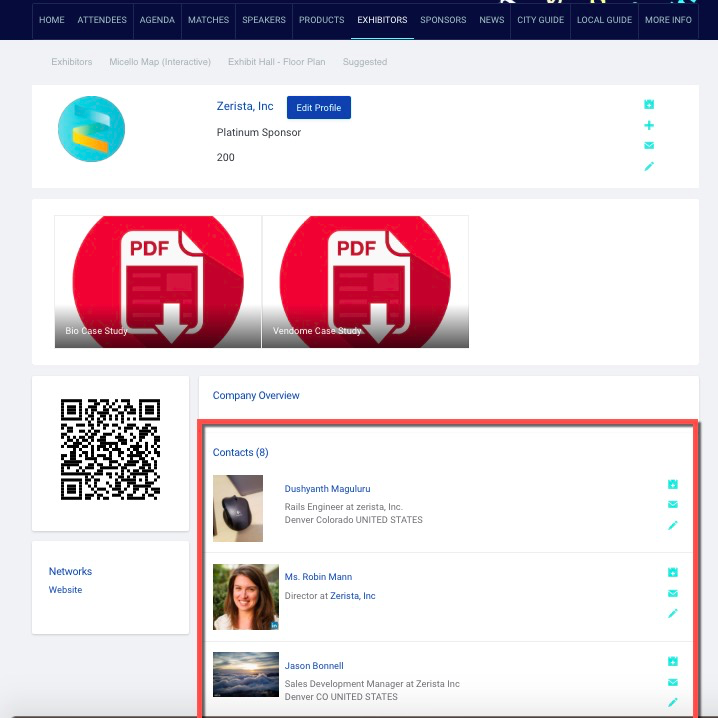Click the Contacts (8) heading
Image resolution: width=718 pixels, height=718 pixels.
(x=240, y=452)
